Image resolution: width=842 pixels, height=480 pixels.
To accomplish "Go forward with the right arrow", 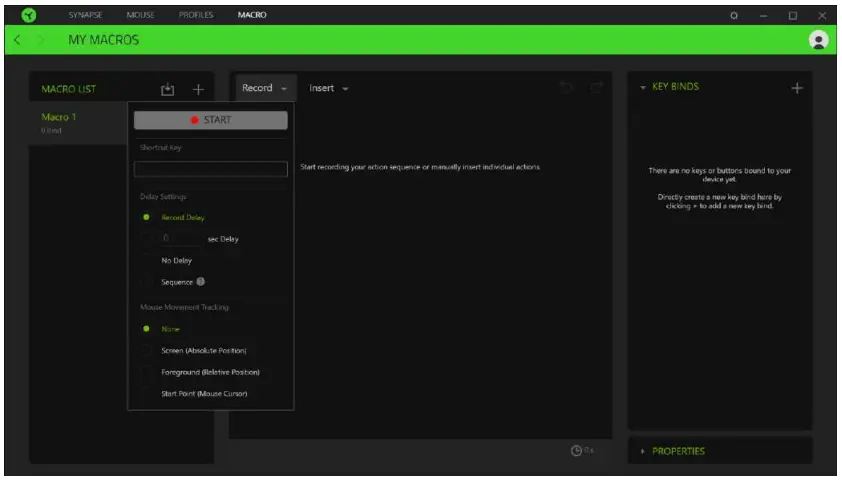I will [41, 40].
